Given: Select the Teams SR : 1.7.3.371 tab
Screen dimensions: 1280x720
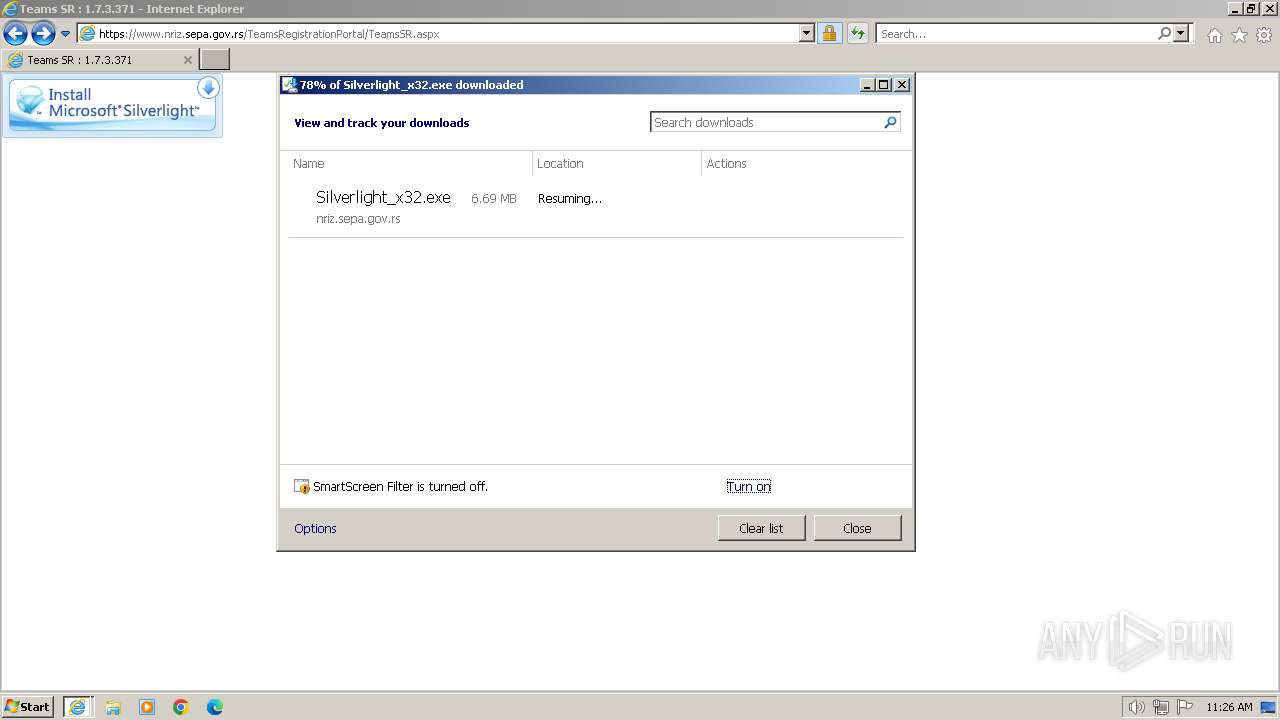Looking at the screenshot, I should click(99, 60).
